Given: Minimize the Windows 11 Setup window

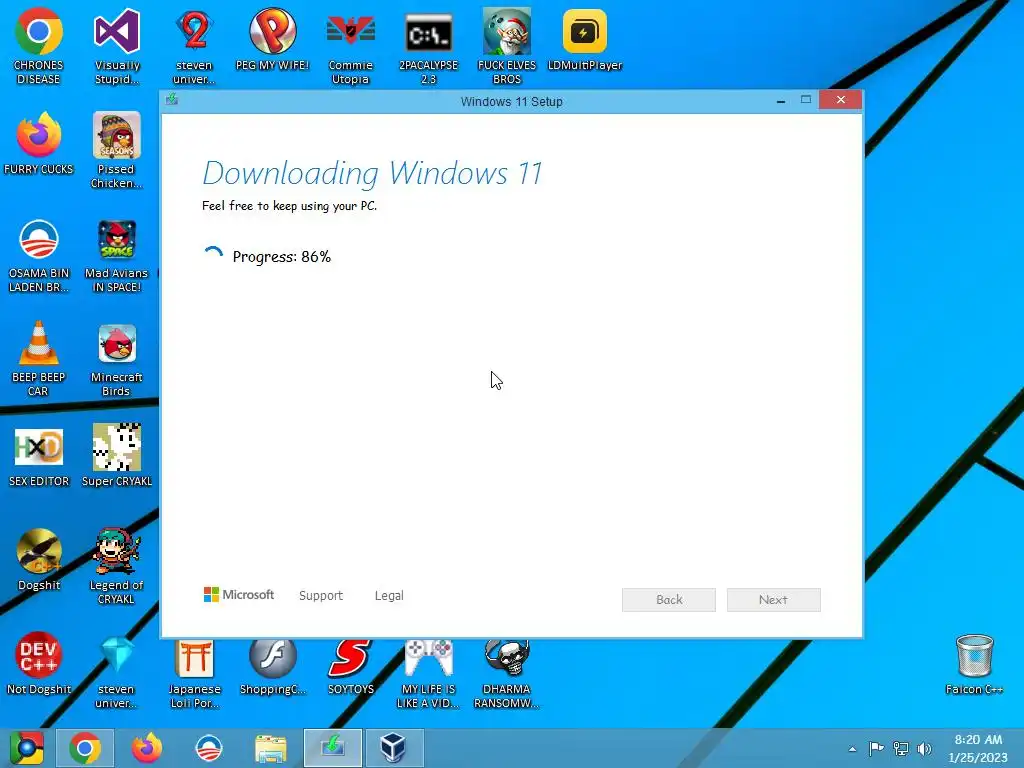Looking at the screenshot, I should coord(780,101).
